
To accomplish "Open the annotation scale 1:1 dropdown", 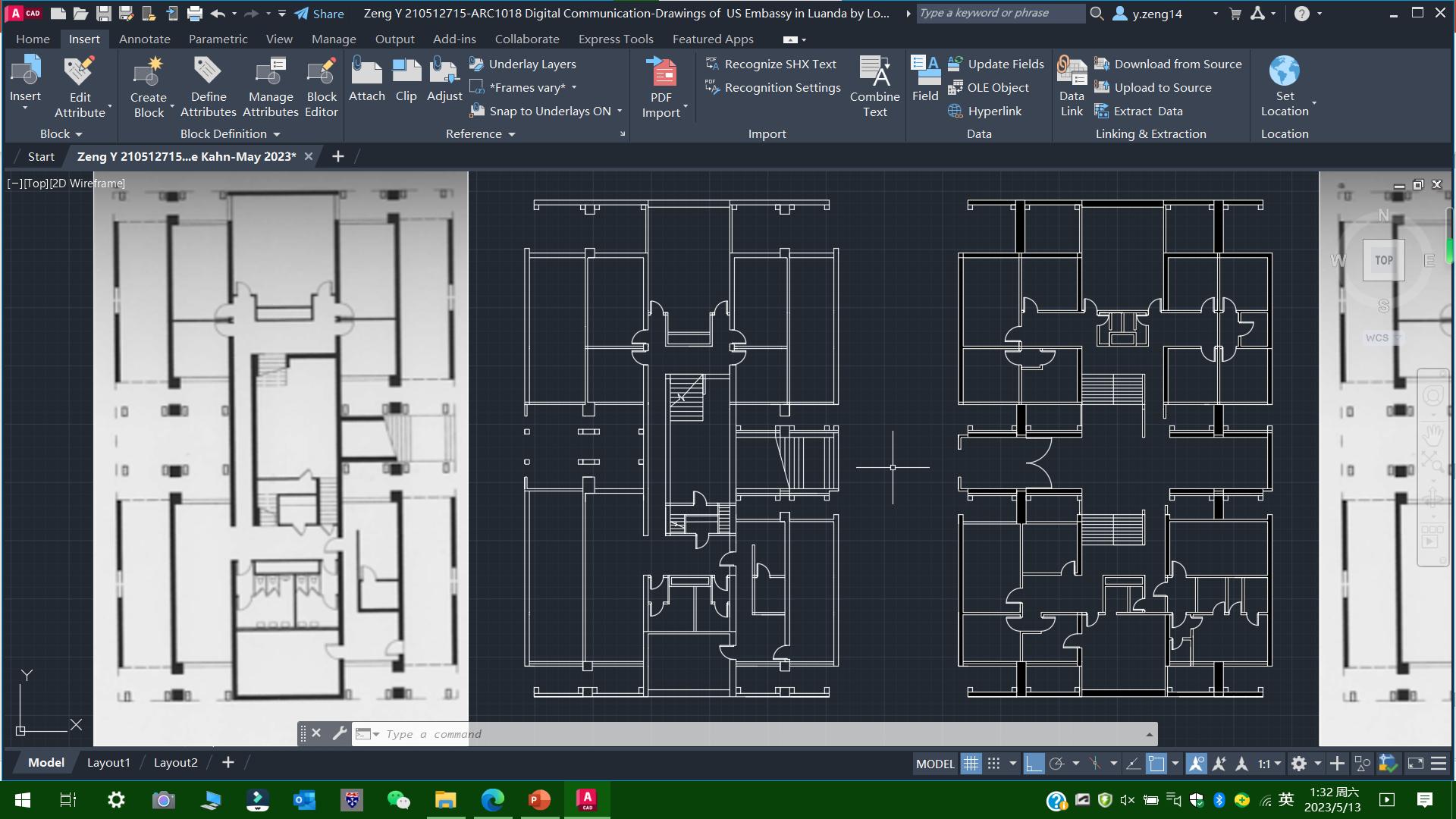I will click(1269, 764).
